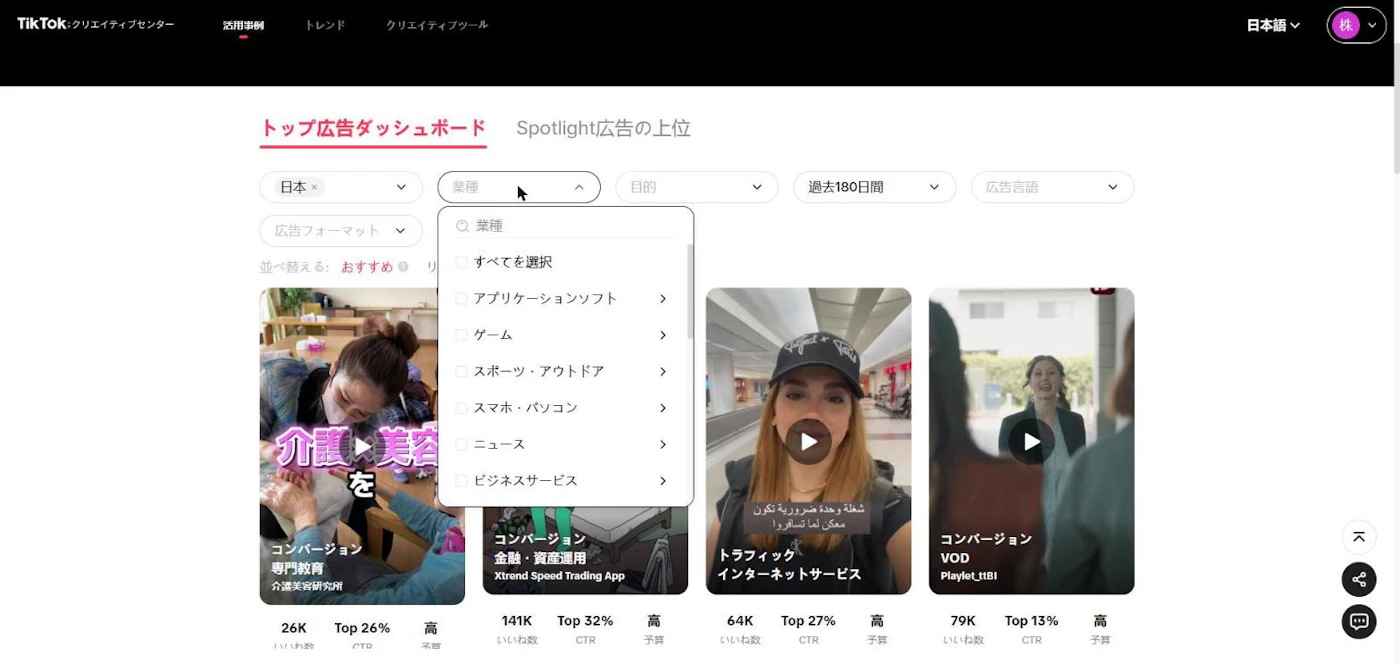Click the 141K いいね数 stat
The height and width of the screenshot is (664, 1400).
point(517,629)
